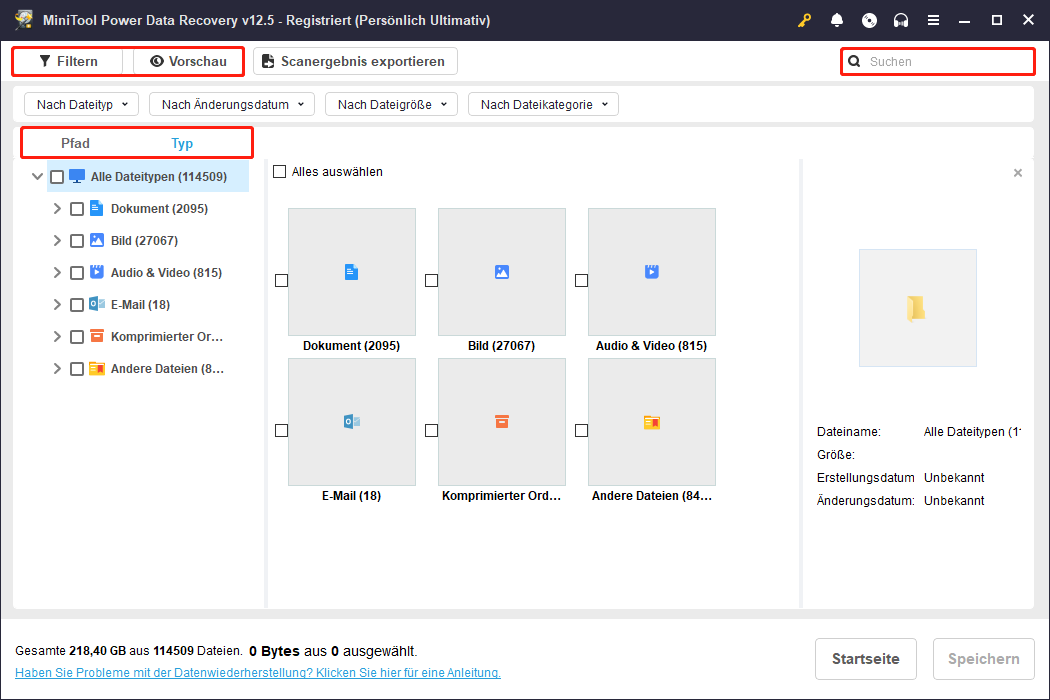Check the Audio & Video tree checkbox
Image resolution: width=1050 pixels, height=700 pixels.
pos(77,273)
